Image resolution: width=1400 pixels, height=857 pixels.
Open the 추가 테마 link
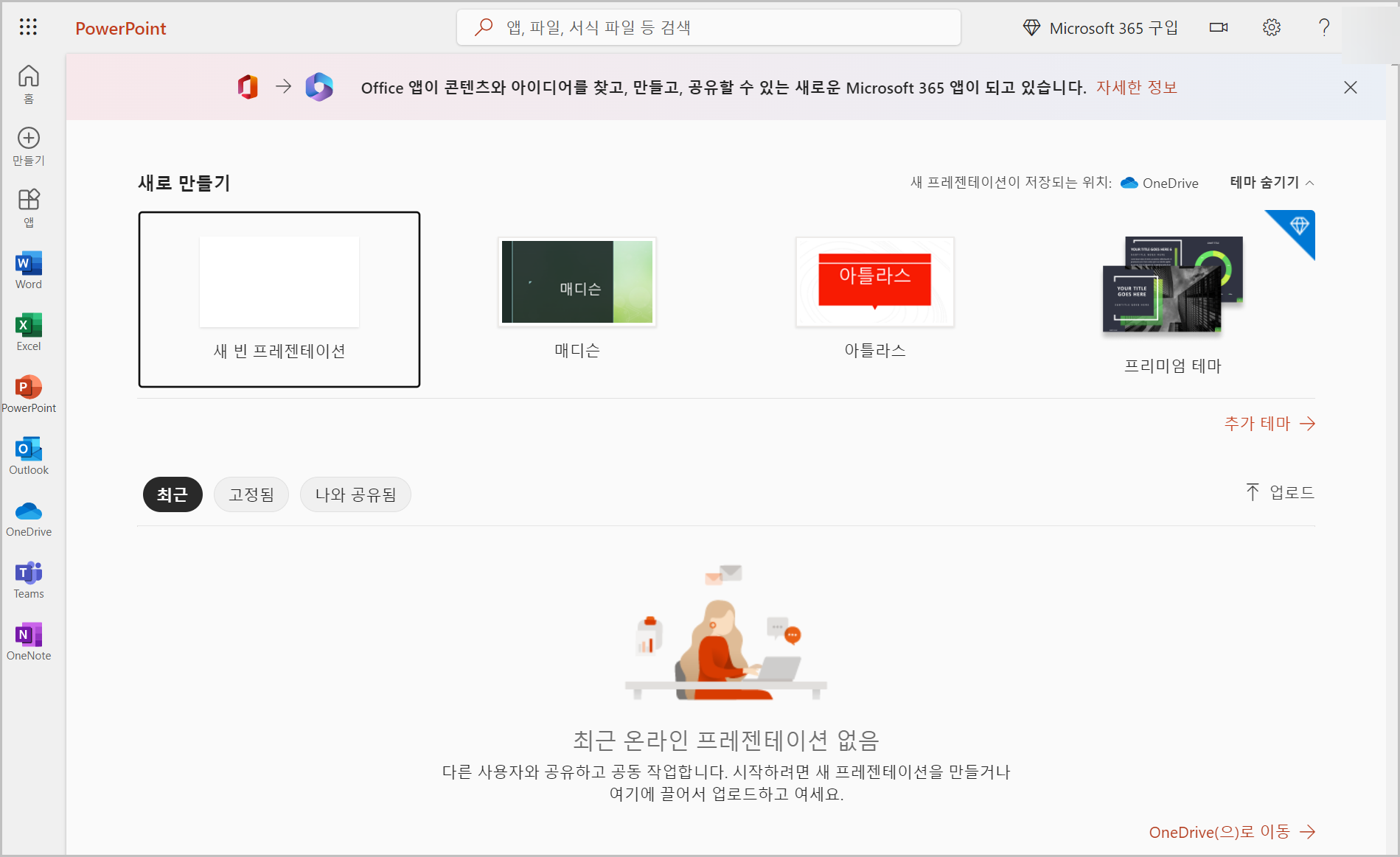pyautogui.click(x=1270, y=424)
